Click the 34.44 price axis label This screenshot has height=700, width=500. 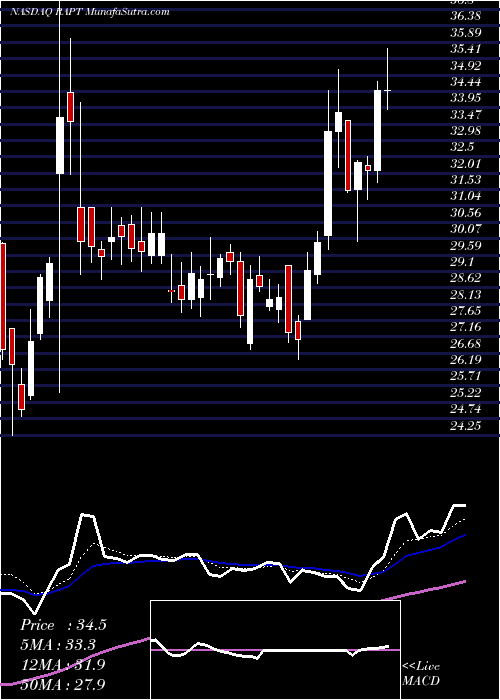466,82
